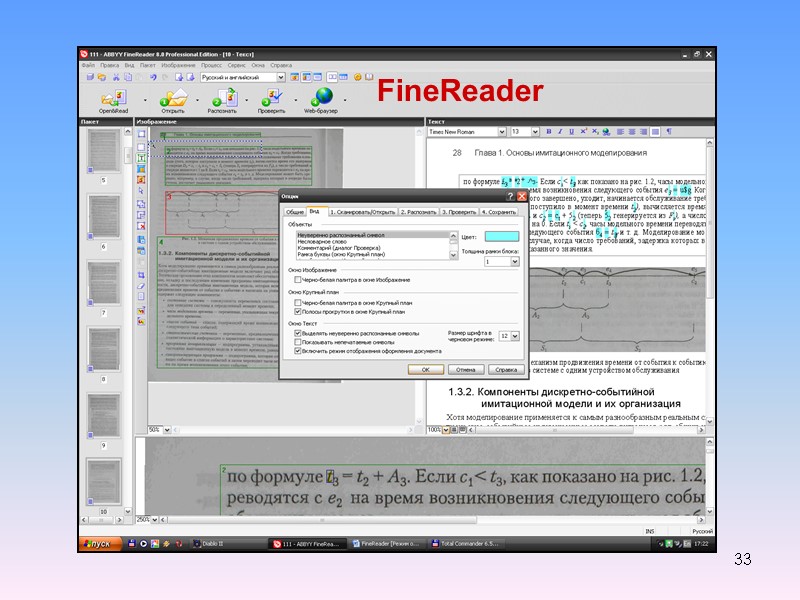Toggle the paragraph mark (¶) icon
Image resolution: width=800 pixels, height=600 pixels.
[x=669, y=132]
